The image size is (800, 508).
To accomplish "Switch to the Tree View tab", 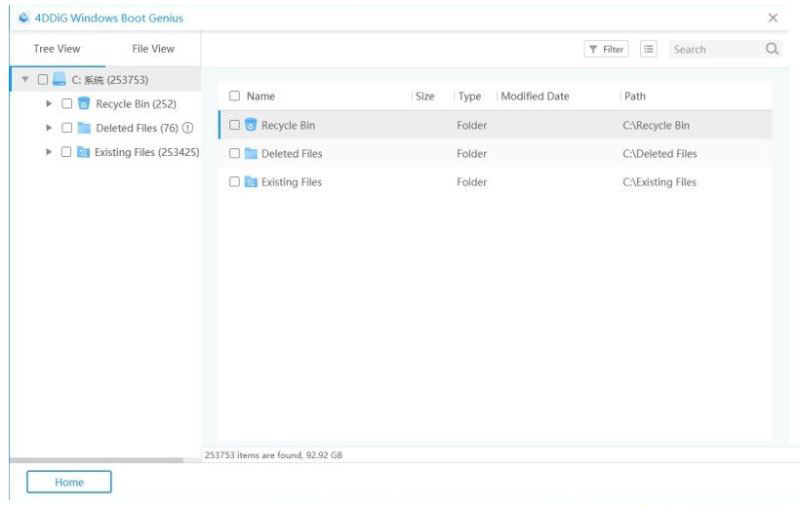I will pyautogui.click(x=57, y=49).
